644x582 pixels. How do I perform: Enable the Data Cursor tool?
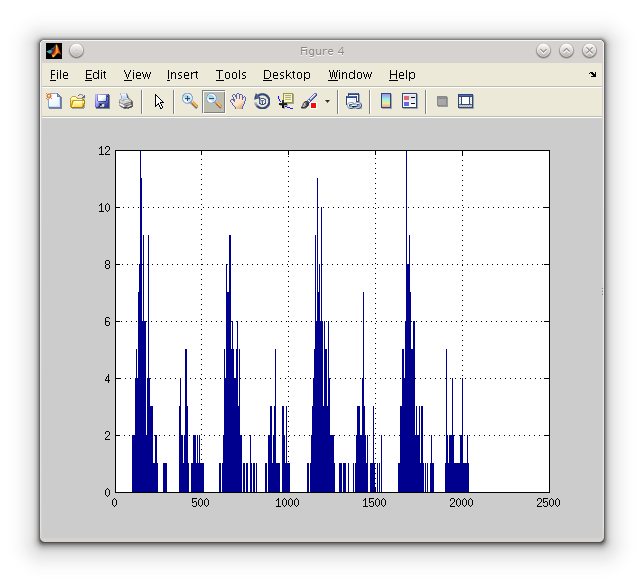[286, 101]
